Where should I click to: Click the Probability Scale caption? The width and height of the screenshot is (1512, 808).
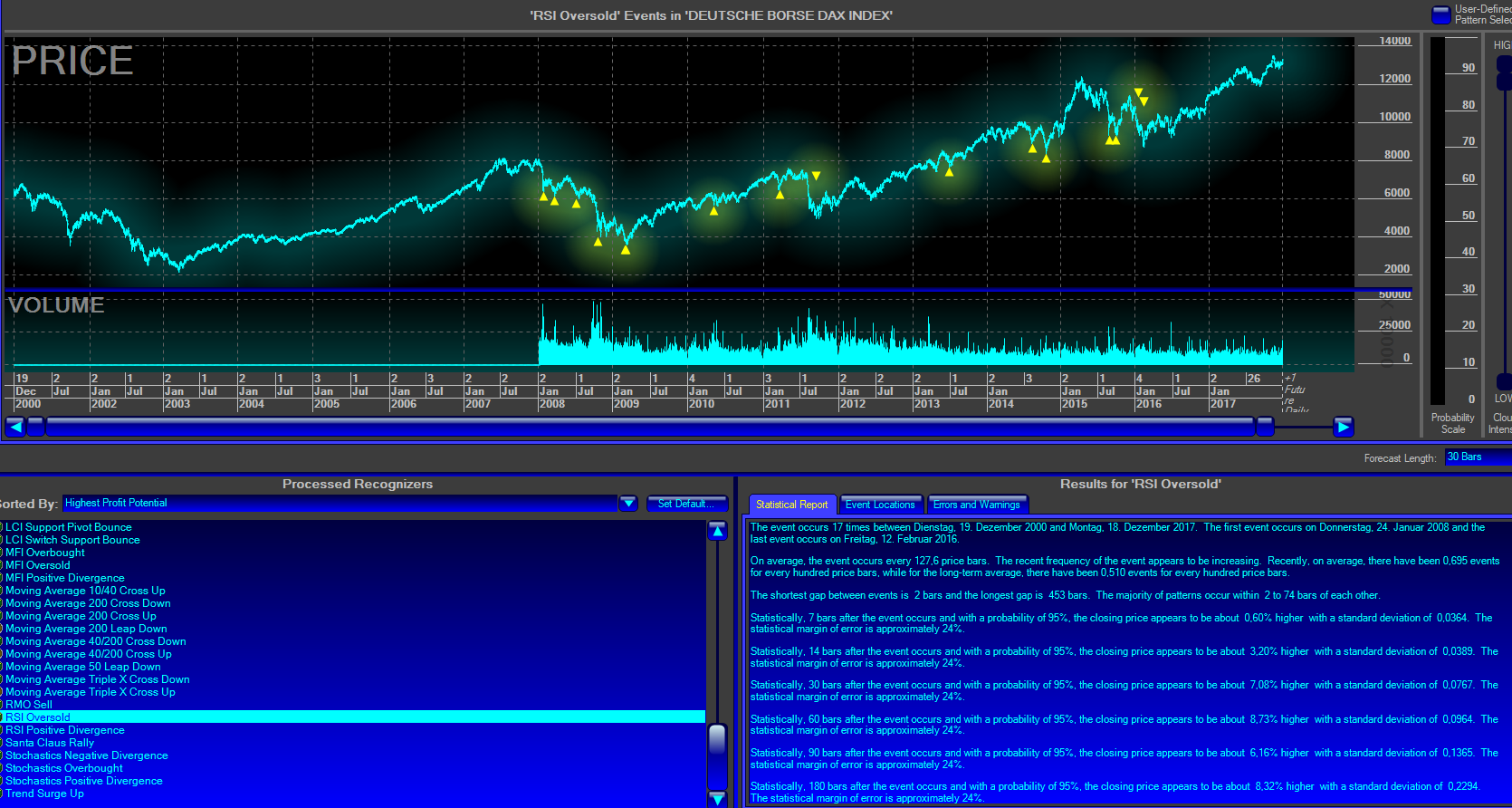[1453, 423]
